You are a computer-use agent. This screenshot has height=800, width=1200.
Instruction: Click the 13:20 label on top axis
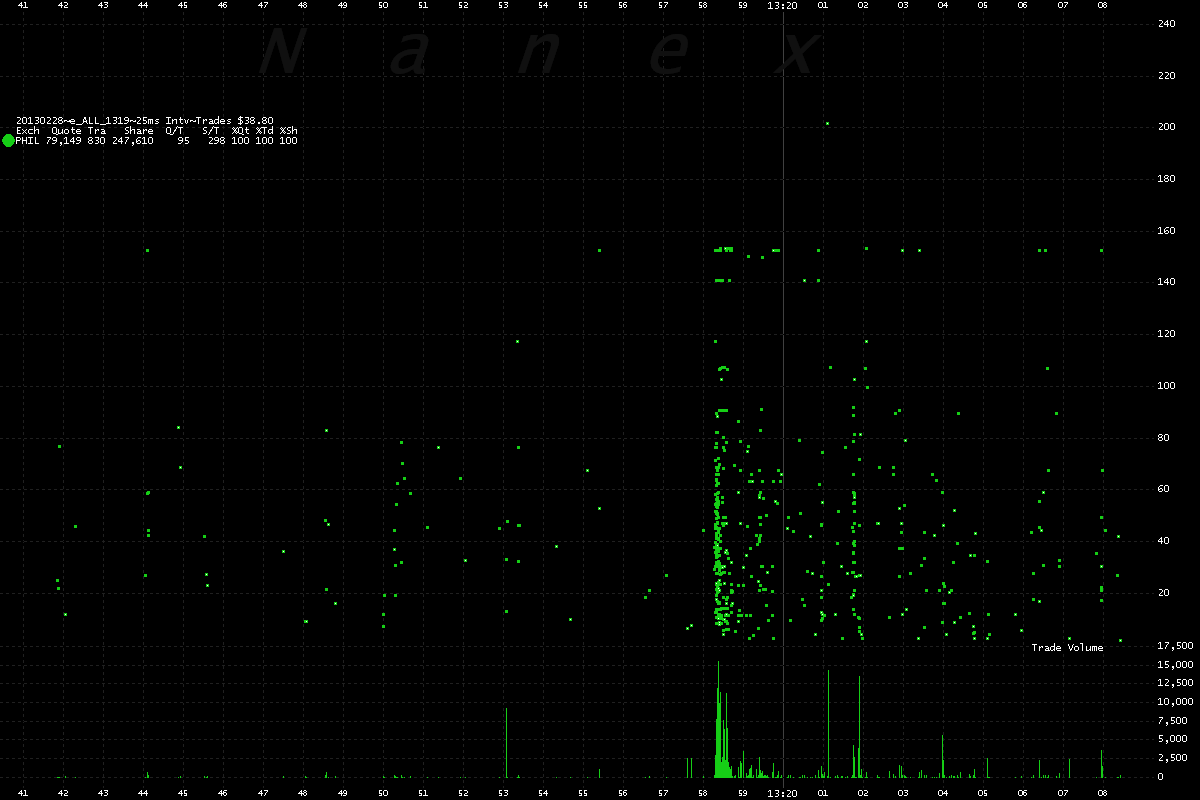pyautogui.click(x=782, y=6)
